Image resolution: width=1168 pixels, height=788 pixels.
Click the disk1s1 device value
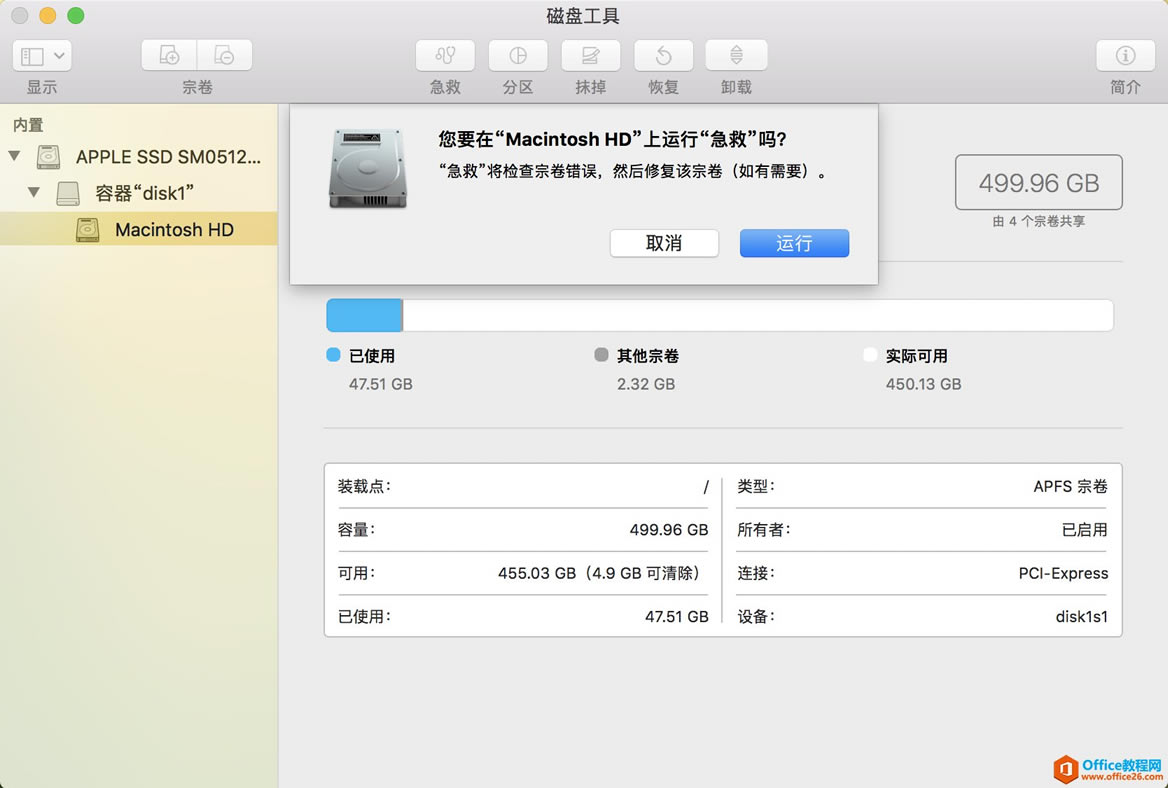click(x=1082, y=616)
